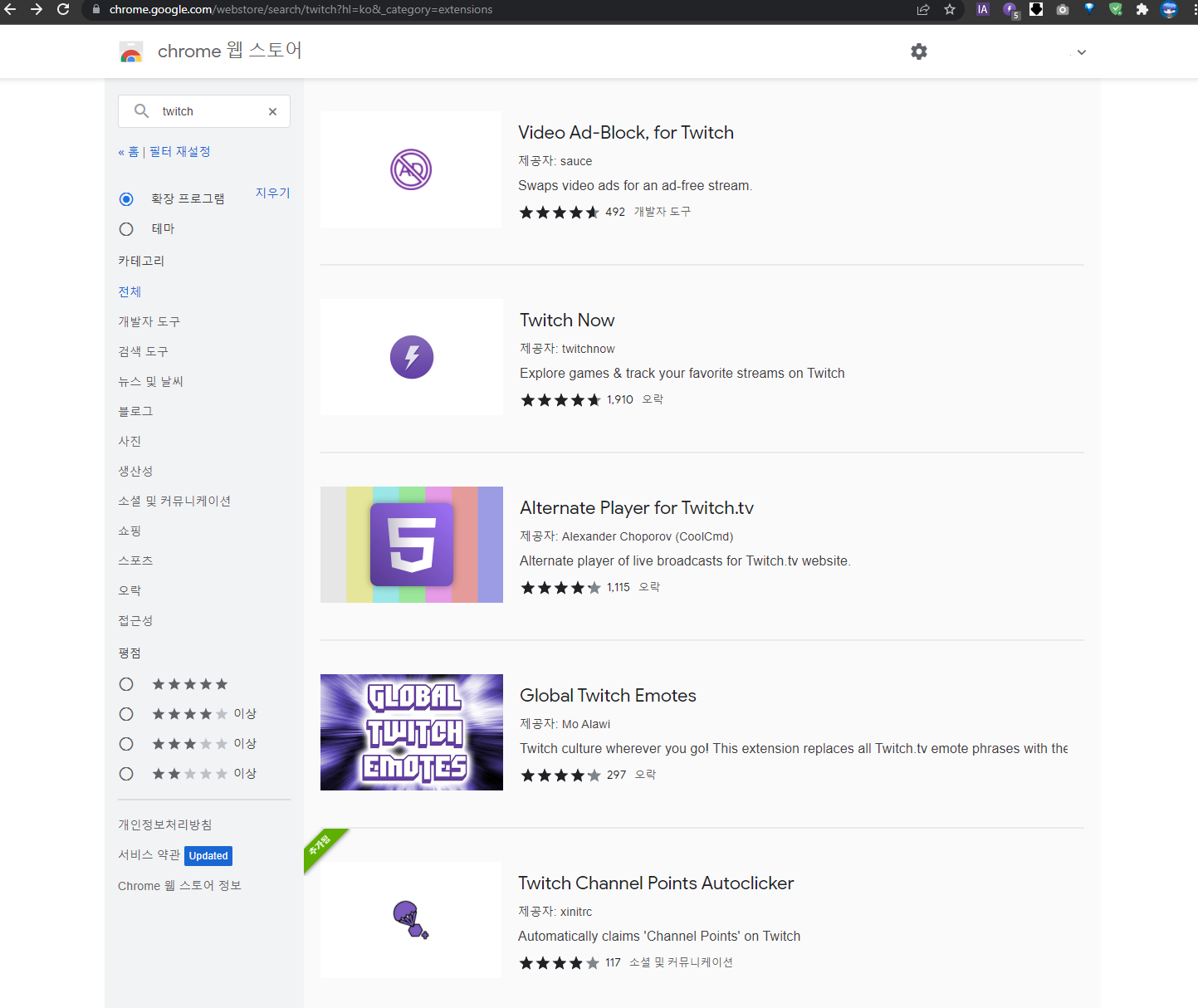The height and width of the screenshot is (1008, 1198).
Task: Select the 전체 category
Action: pos(130,291)
